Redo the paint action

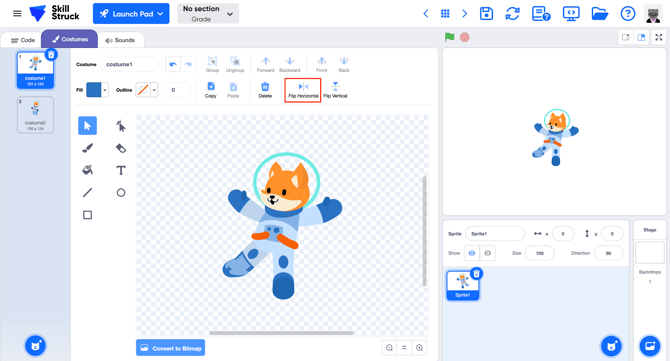188,65
